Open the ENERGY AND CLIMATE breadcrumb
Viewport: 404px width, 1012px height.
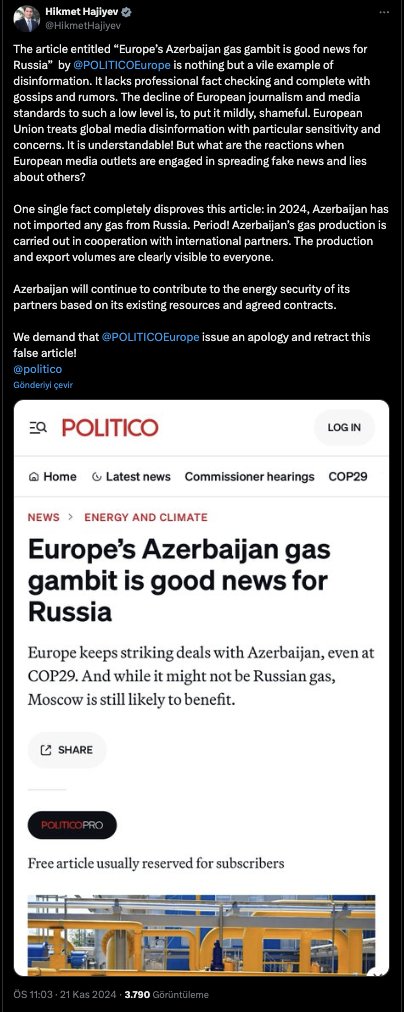click(x=146, y=517)
